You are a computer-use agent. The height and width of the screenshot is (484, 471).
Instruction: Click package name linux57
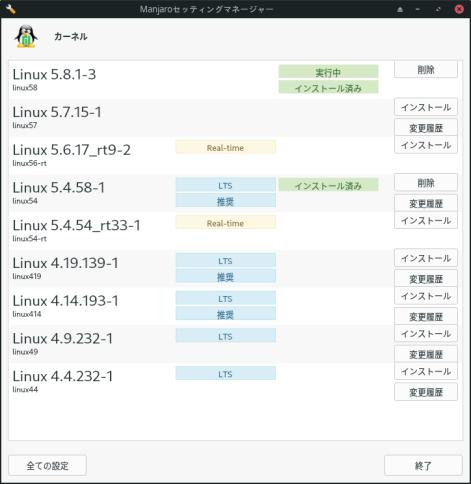(x=25, y=125)
